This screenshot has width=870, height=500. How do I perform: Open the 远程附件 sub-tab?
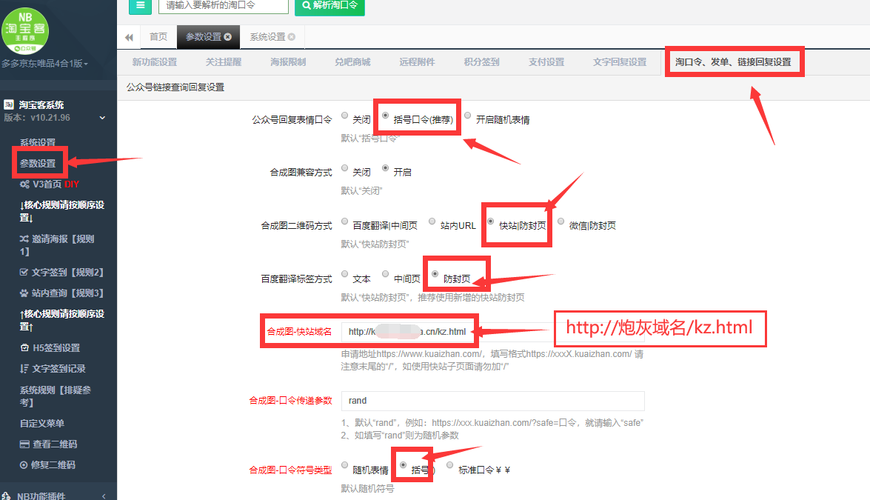417,62
